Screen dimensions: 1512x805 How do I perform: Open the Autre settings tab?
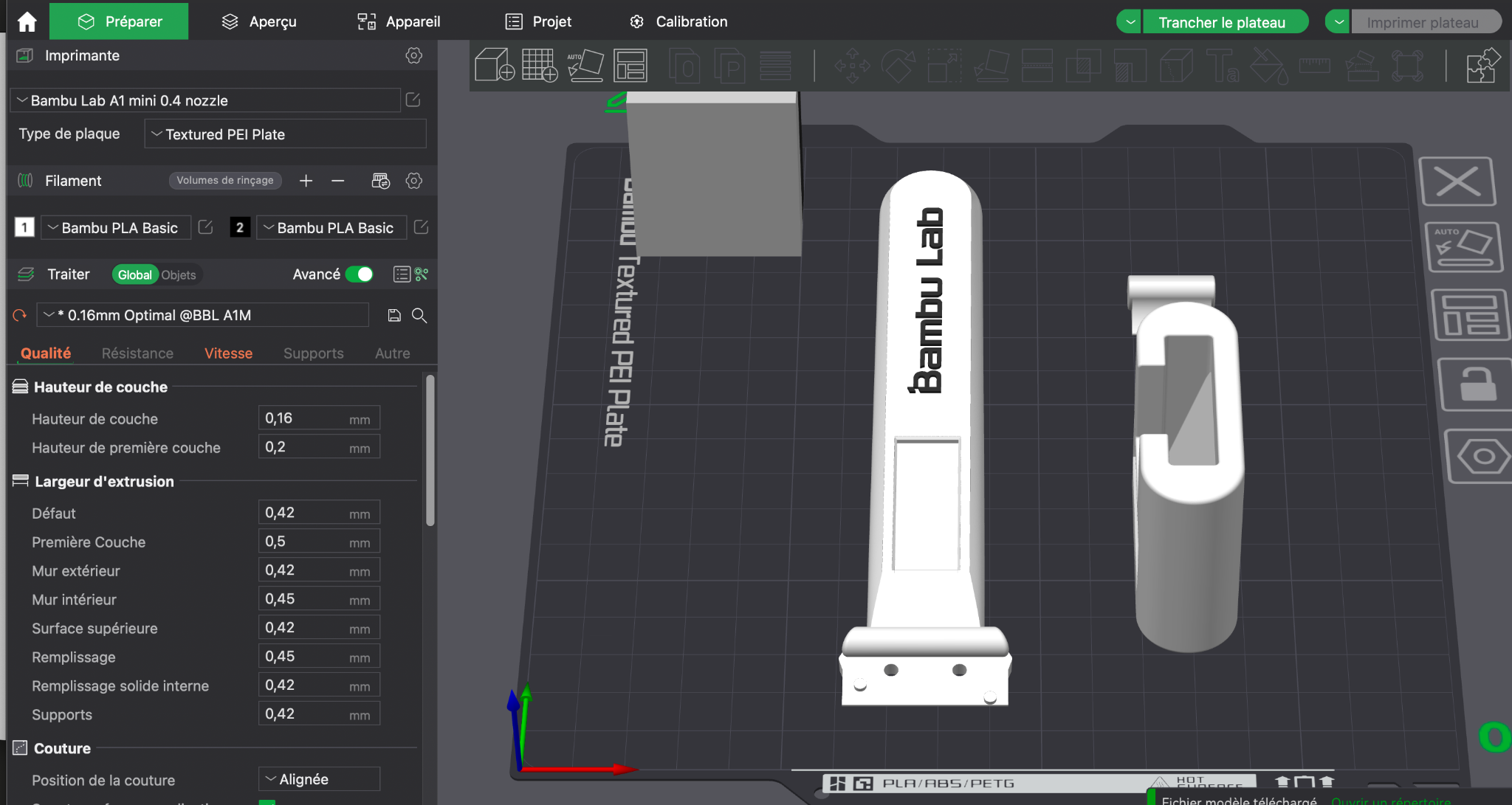point(392,353)
